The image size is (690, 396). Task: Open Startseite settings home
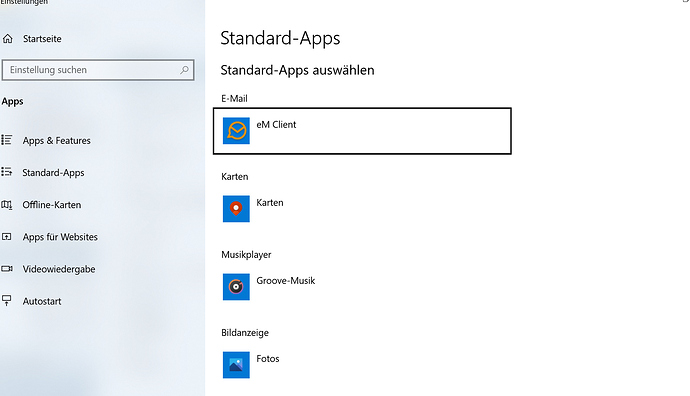(x=42, y=39)
